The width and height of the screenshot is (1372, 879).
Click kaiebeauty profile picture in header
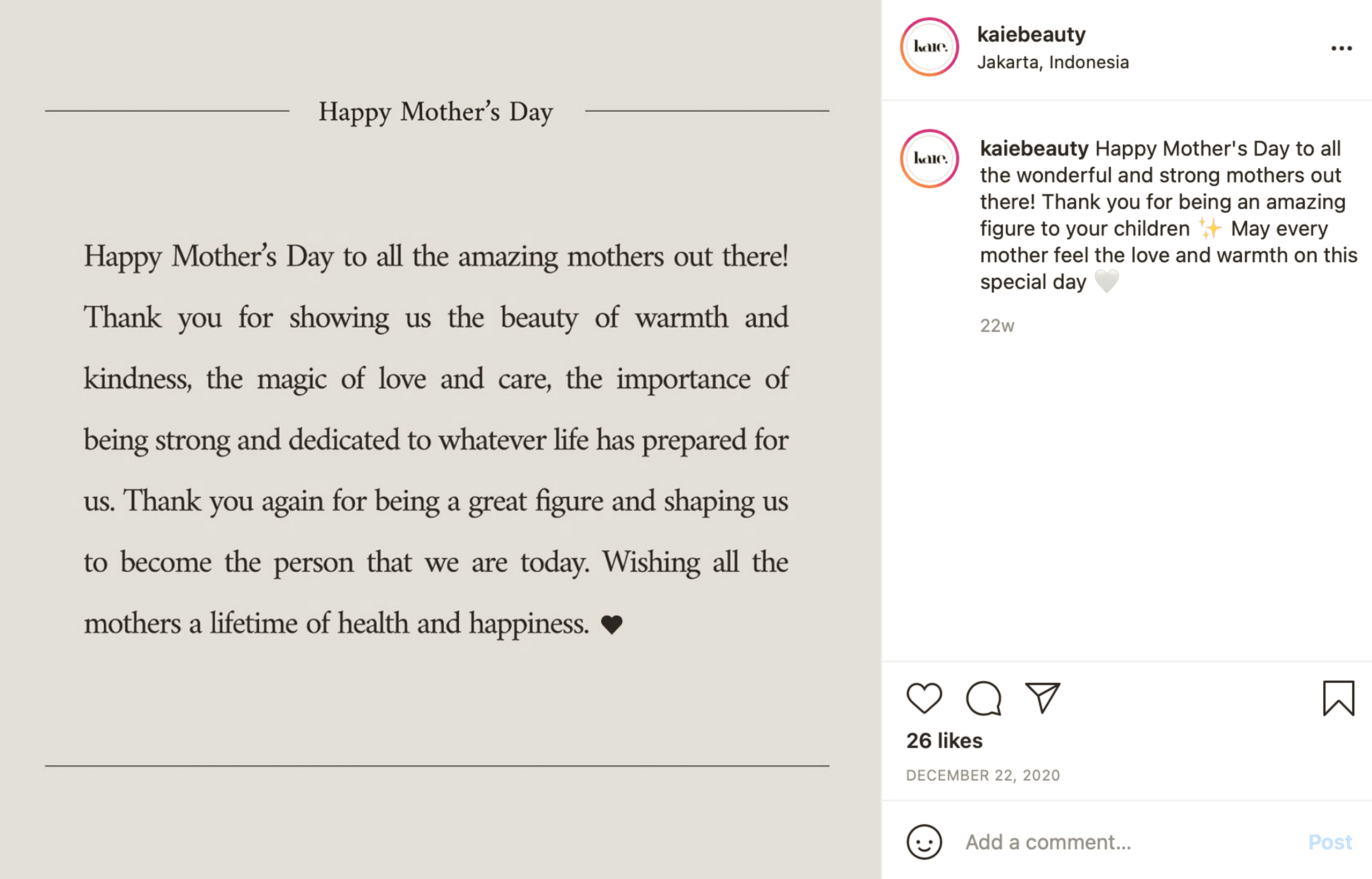(929, 47)
